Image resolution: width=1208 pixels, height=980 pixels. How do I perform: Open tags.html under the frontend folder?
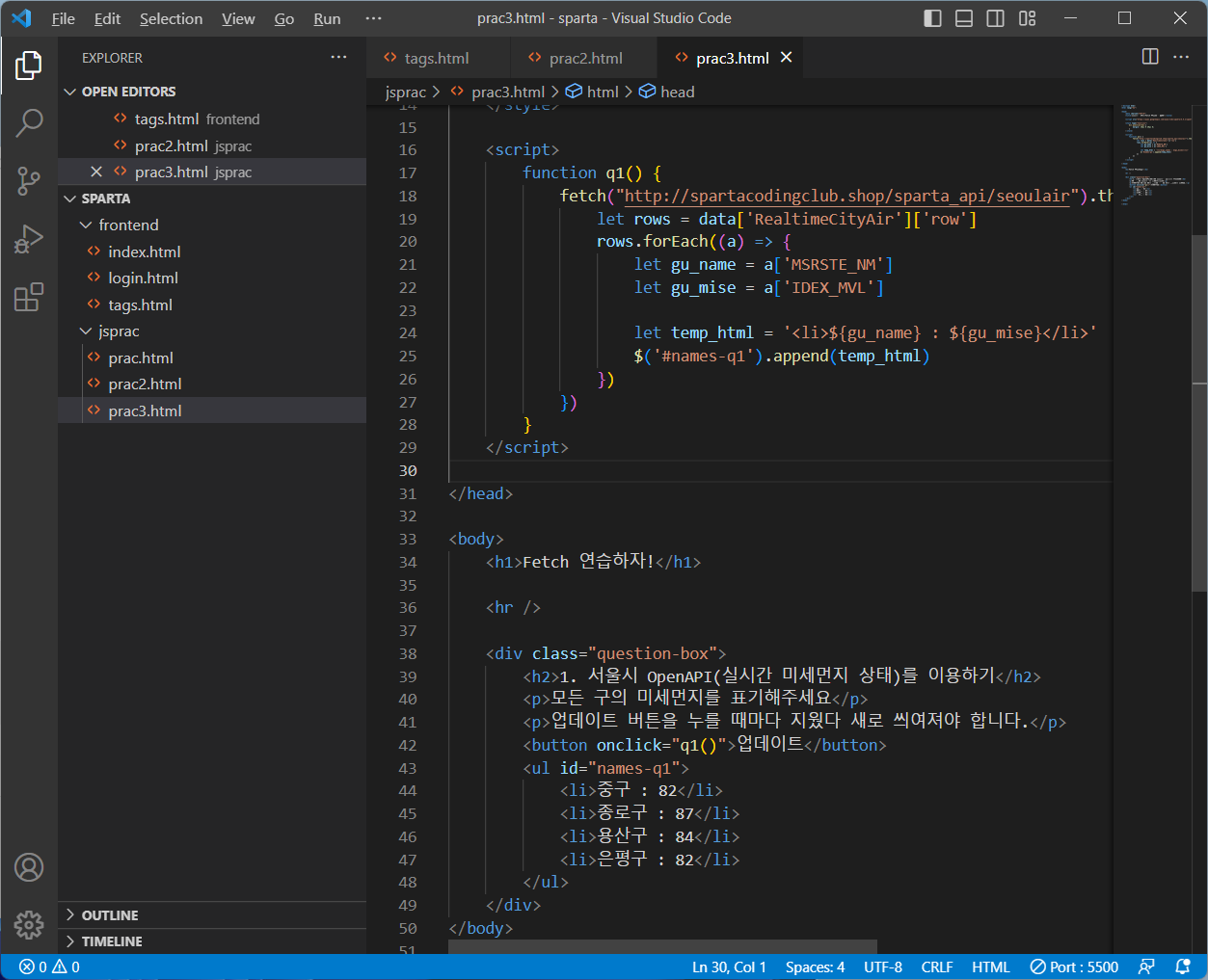(x=213, y=305)
